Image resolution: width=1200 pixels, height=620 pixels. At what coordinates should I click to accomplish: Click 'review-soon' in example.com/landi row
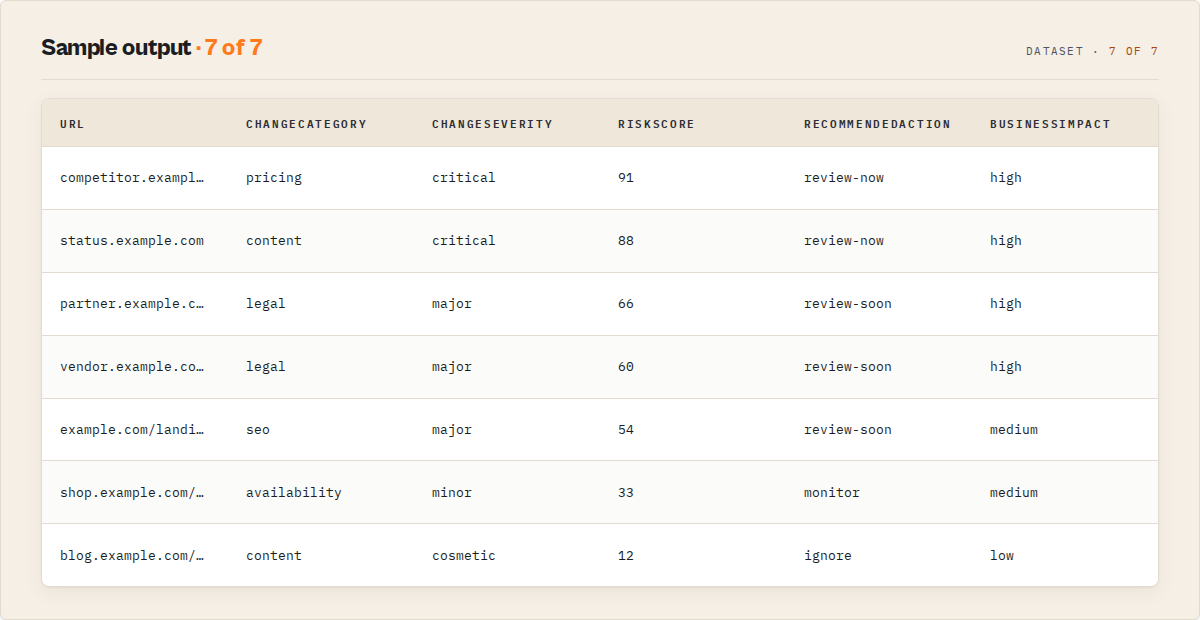coord(848,430)
